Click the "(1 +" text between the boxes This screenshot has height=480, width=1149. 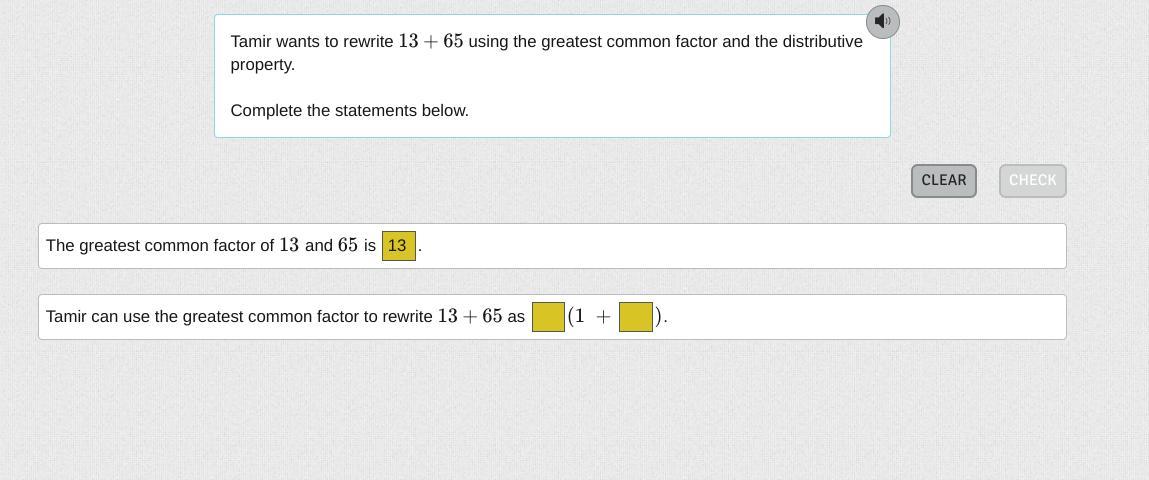589,316
